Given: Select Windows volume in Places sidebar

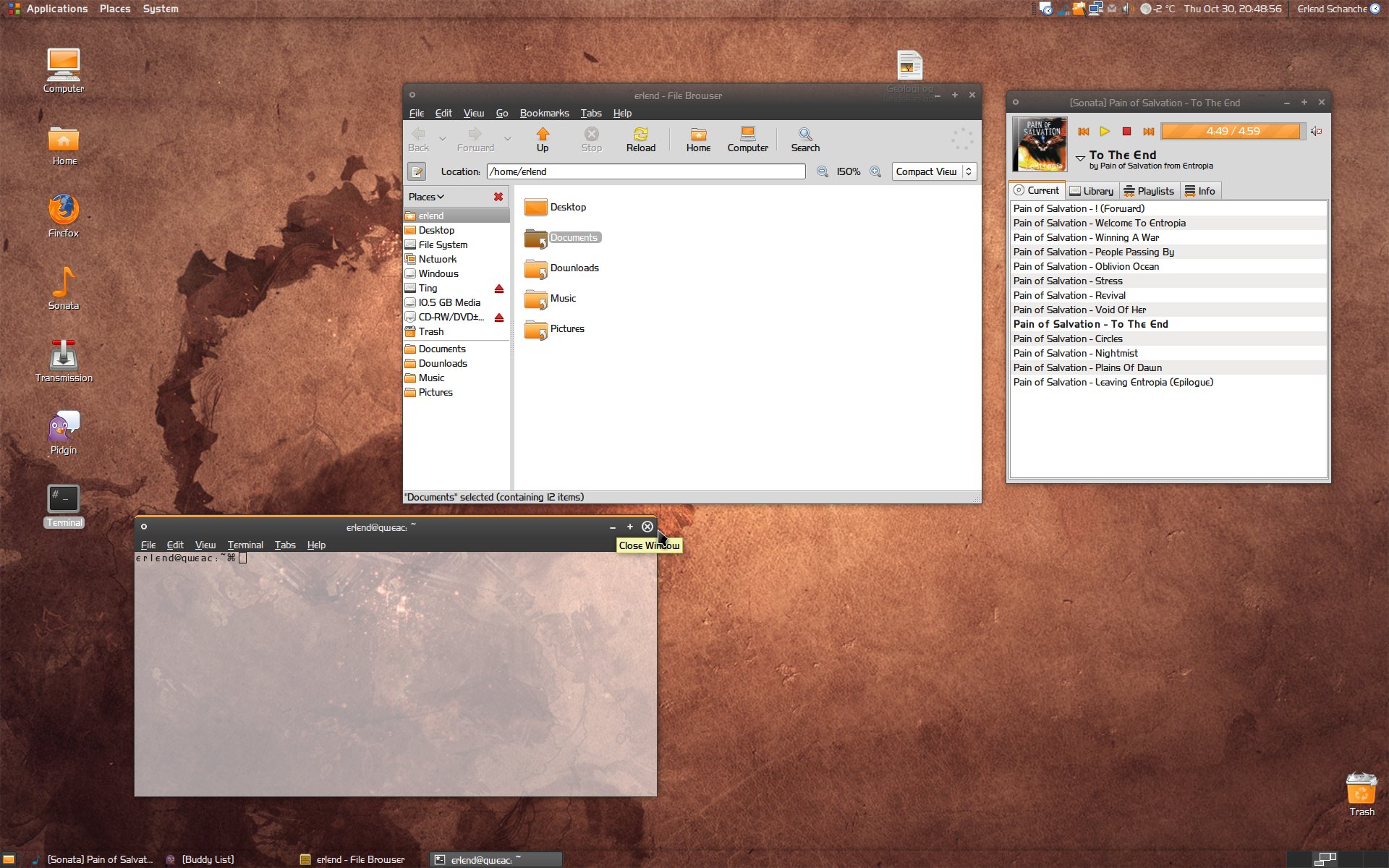Looking at the screenshot, I should [456, 273].
